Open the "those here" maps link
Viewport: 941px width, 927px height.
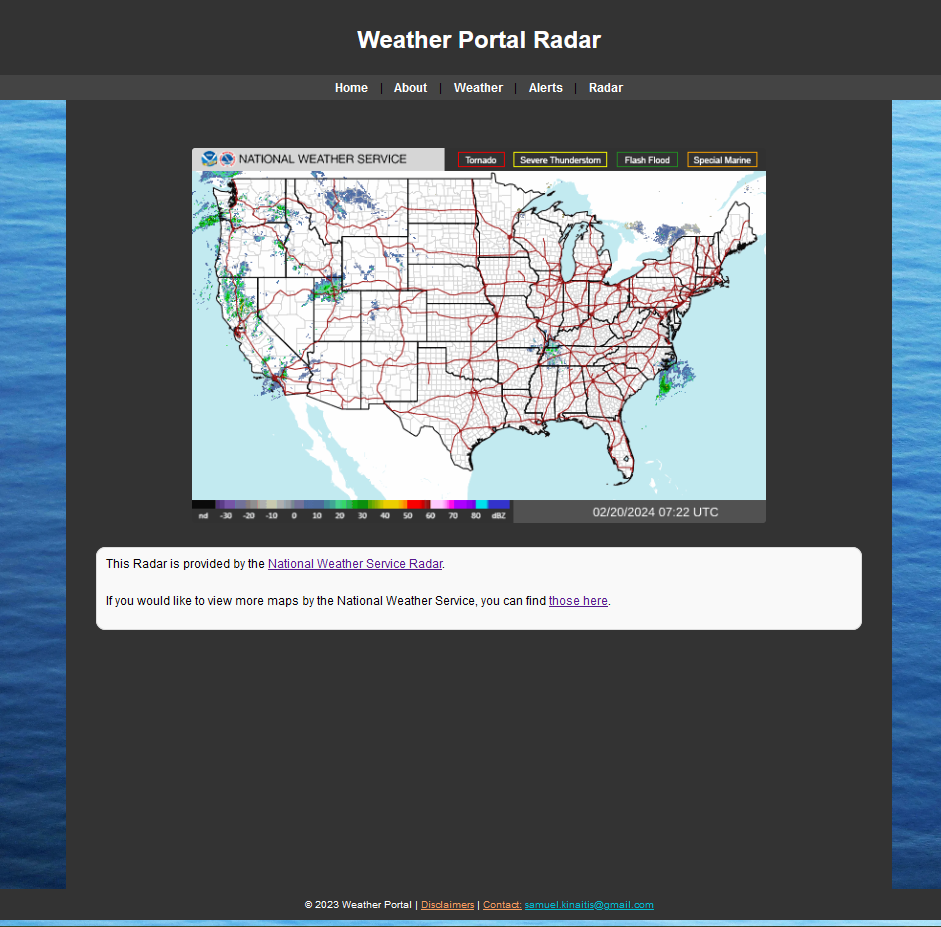coord(578,601)
